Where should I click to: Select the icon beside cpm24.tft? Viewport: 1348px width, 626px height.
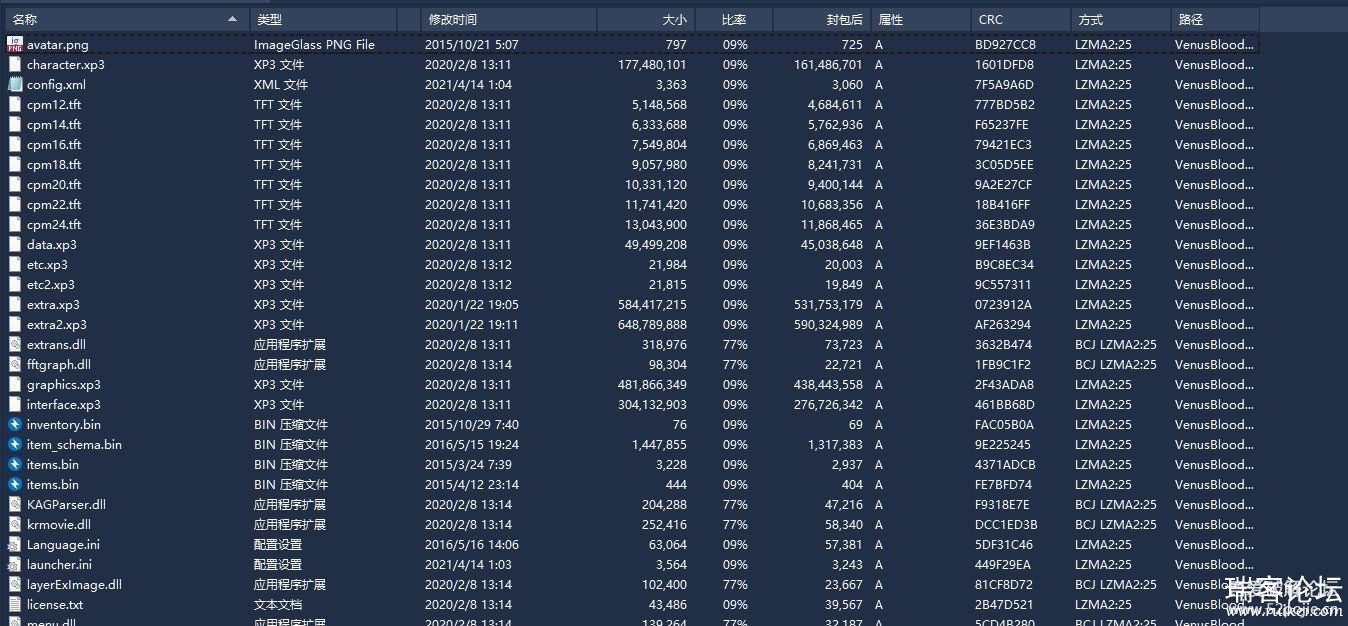tap(15, 224)
